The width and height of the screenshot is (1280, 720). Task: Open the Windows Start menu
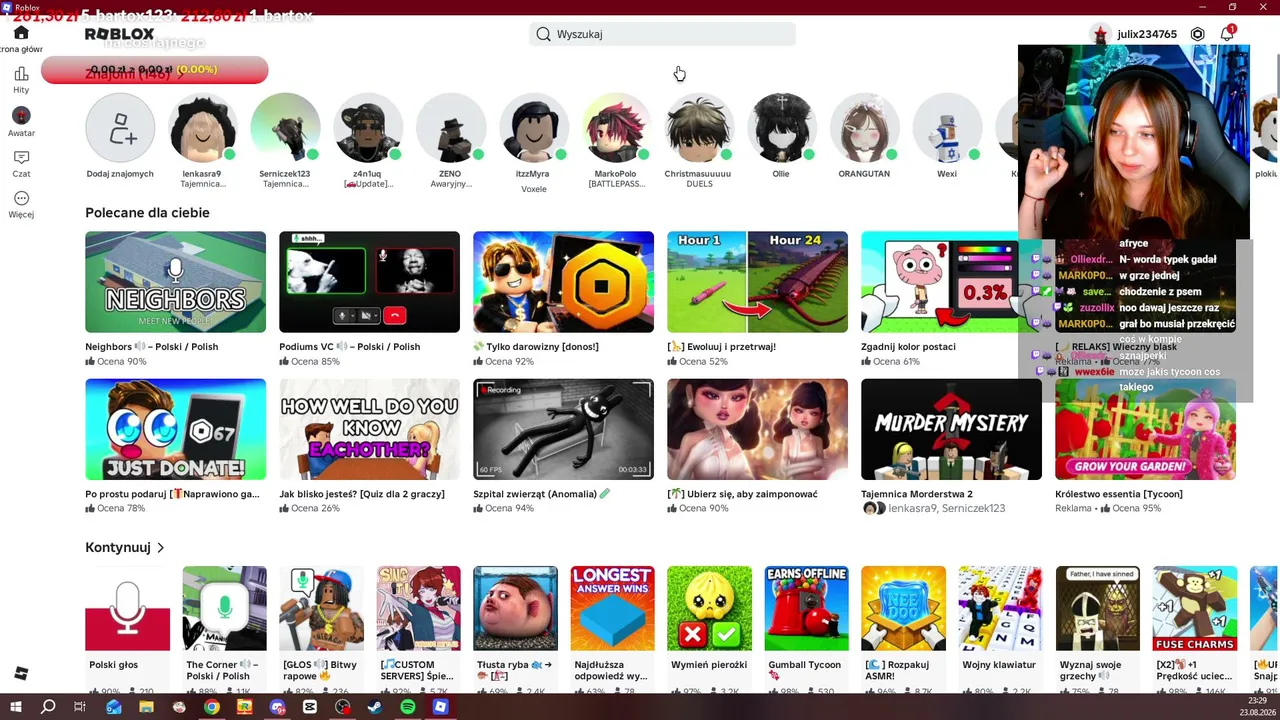pyautogui.click(x=16, y=707)
